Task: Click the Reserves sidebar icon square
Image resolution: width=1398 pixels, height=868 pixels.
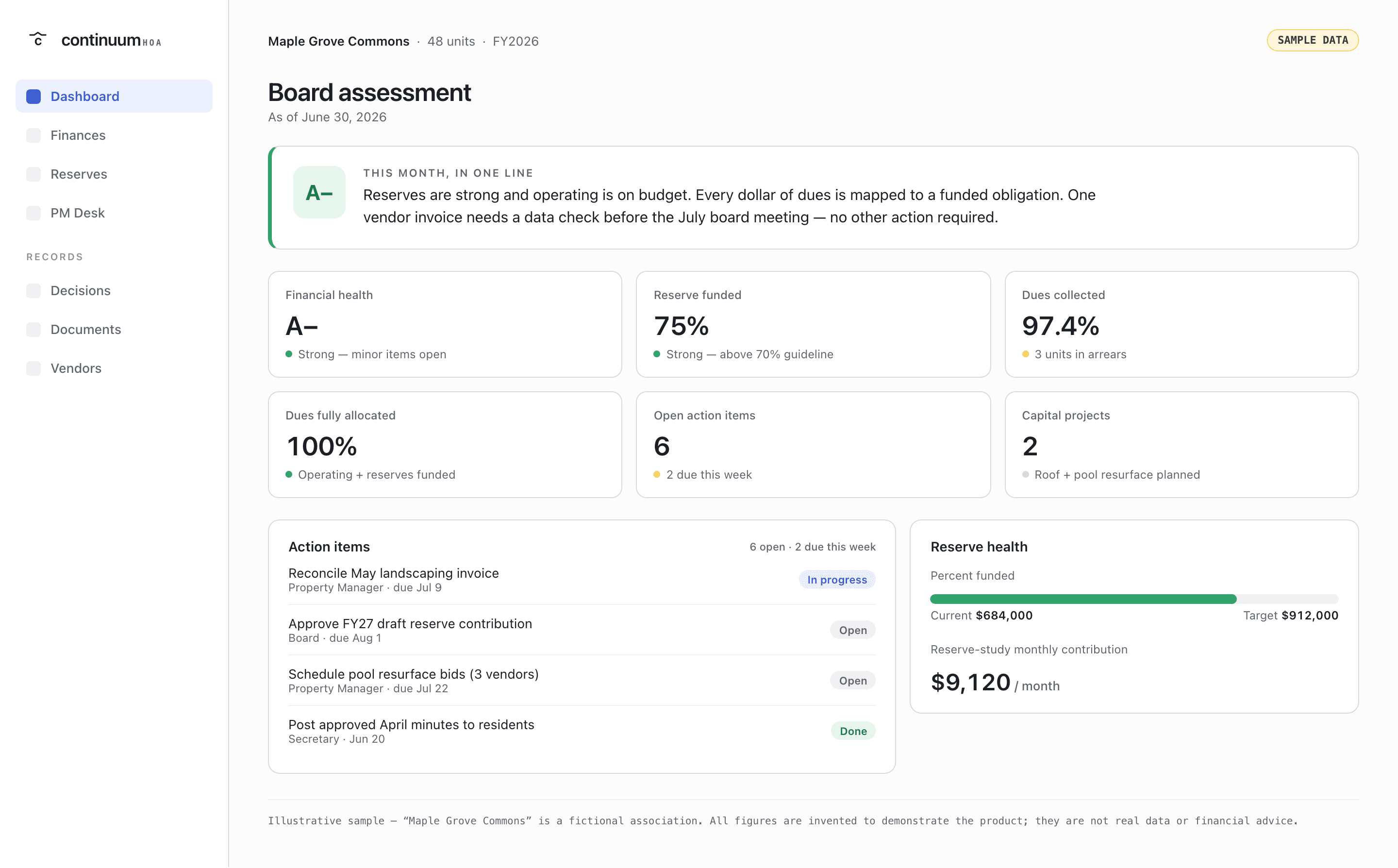Action: click(x=34, y=174)
